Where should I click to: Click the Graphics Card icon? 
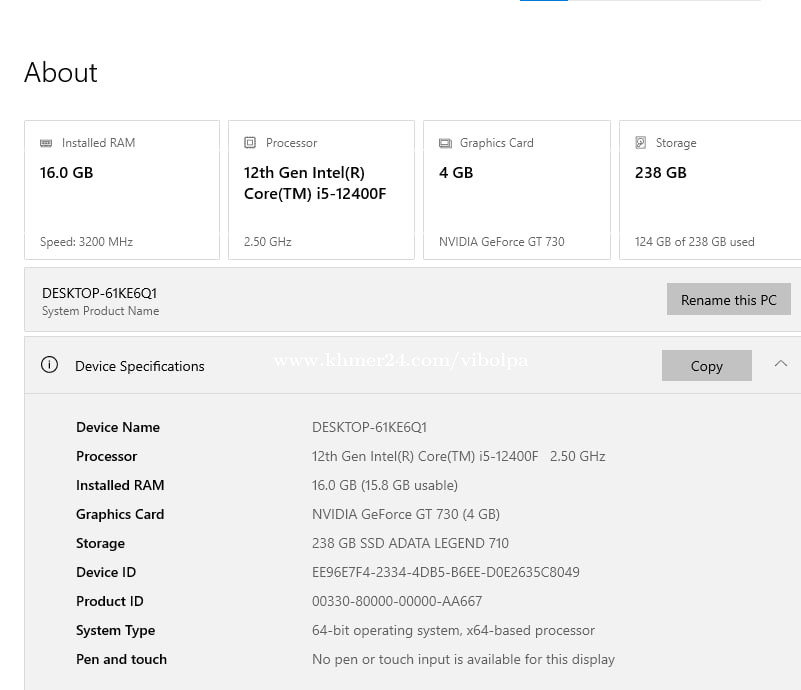click(x=445, y=143)
